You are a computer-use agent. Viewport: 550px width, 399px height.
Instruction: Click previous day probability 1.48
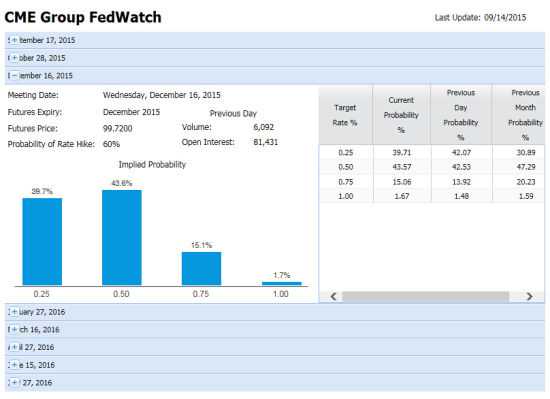tap(461, 196)
